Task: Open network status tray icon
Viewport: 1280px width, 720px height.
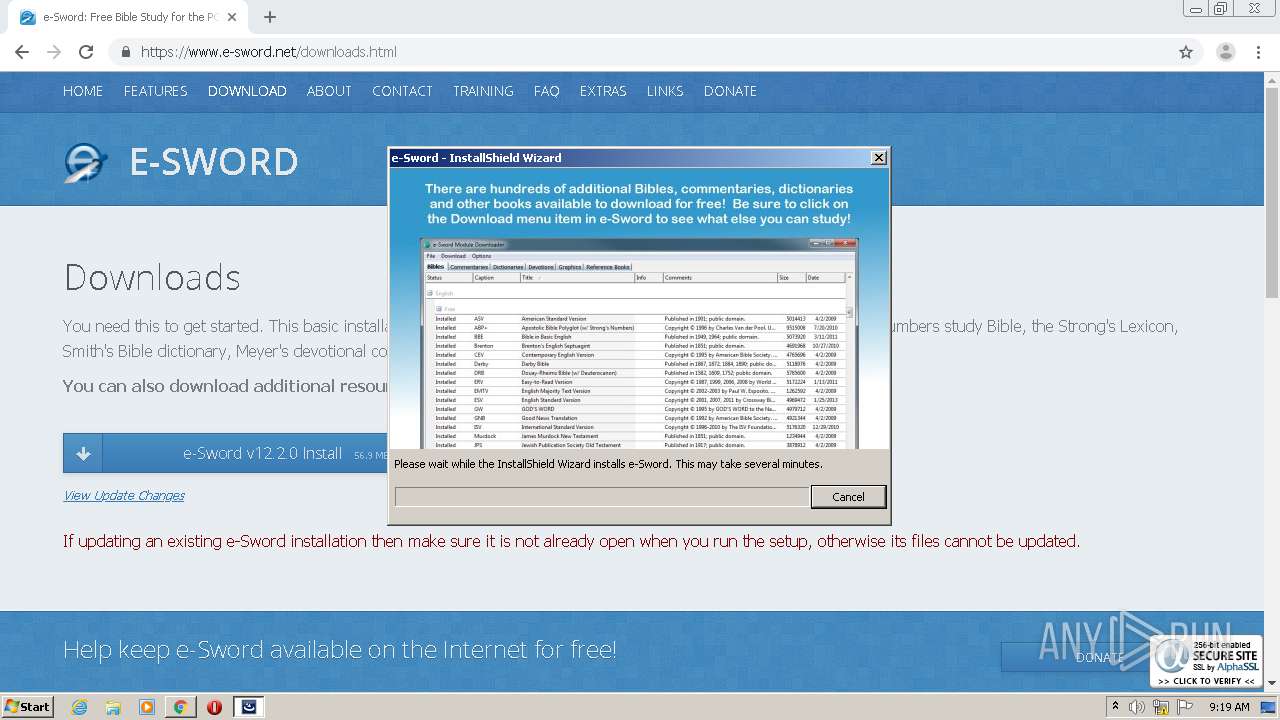Action: point(1161,707)
